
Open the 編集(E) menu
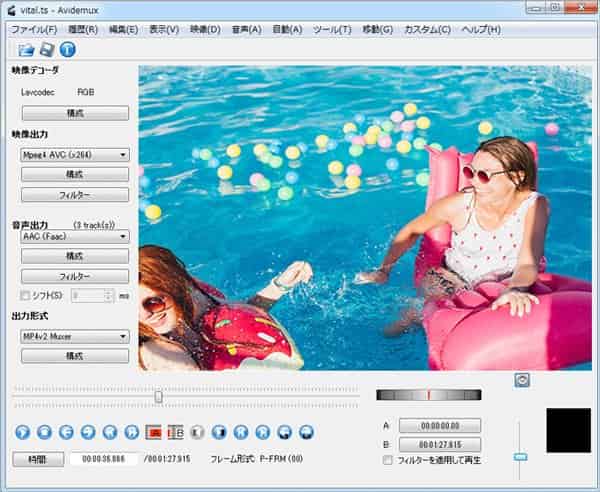pyautogui.click(x=123, y=29)
